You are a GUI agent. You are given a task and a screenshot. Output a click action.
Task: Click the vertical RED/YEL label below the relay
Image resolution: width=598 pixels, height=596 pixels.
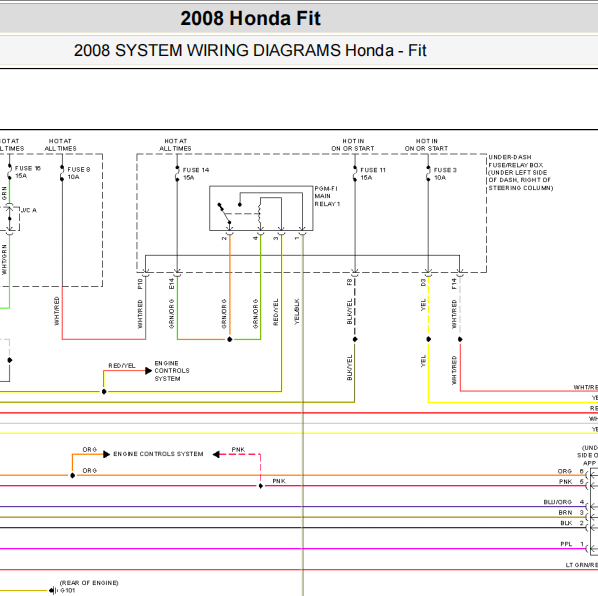pos(276,312)
